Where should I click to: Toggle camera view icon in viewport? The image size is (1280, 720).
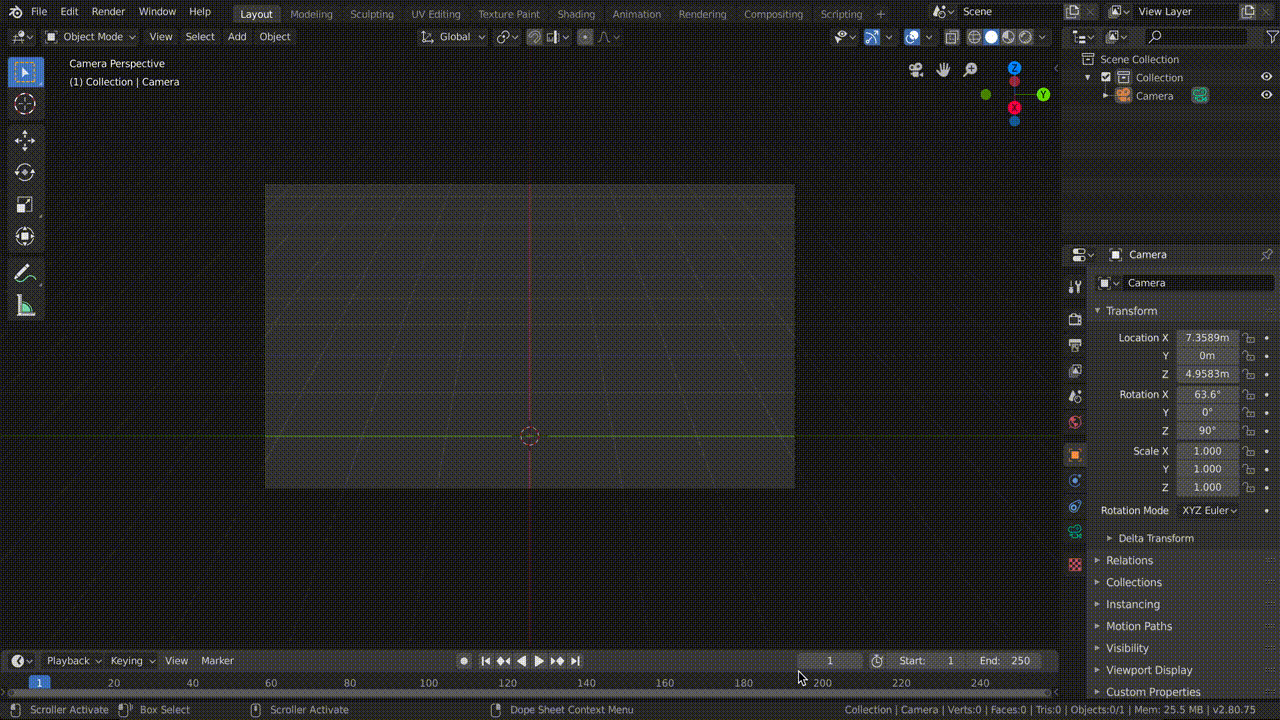pos(916,70)
